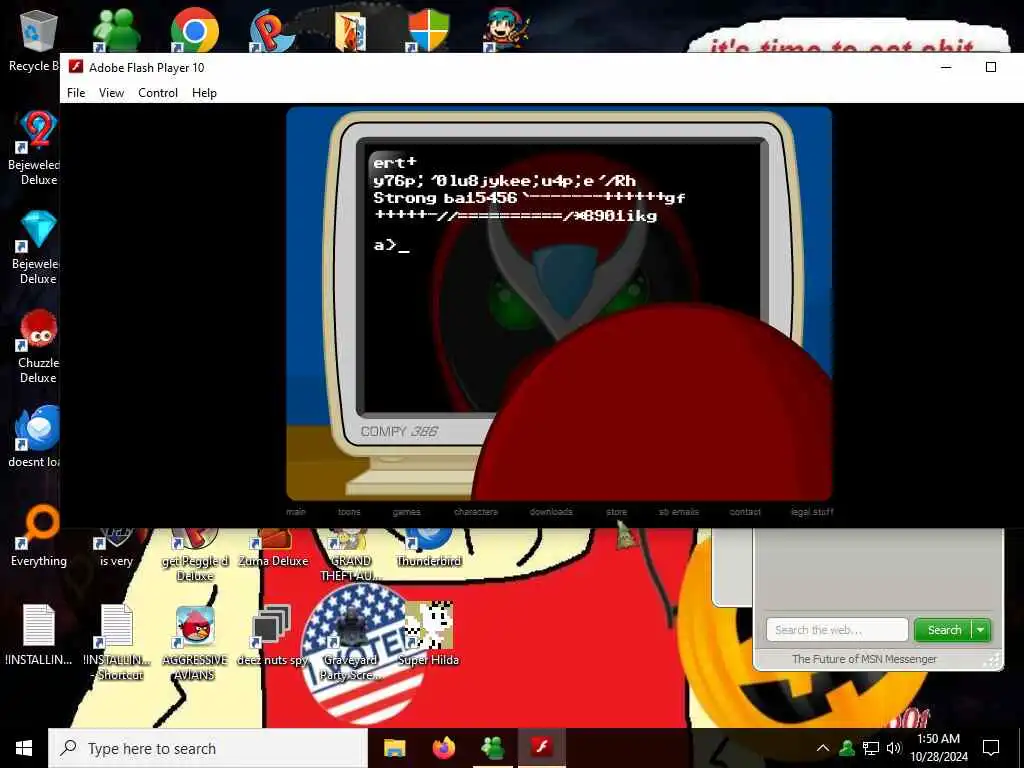Screen dimensions: 1024x768
Task: Click the 'main' link below the toon
Action: pos(296,512)
